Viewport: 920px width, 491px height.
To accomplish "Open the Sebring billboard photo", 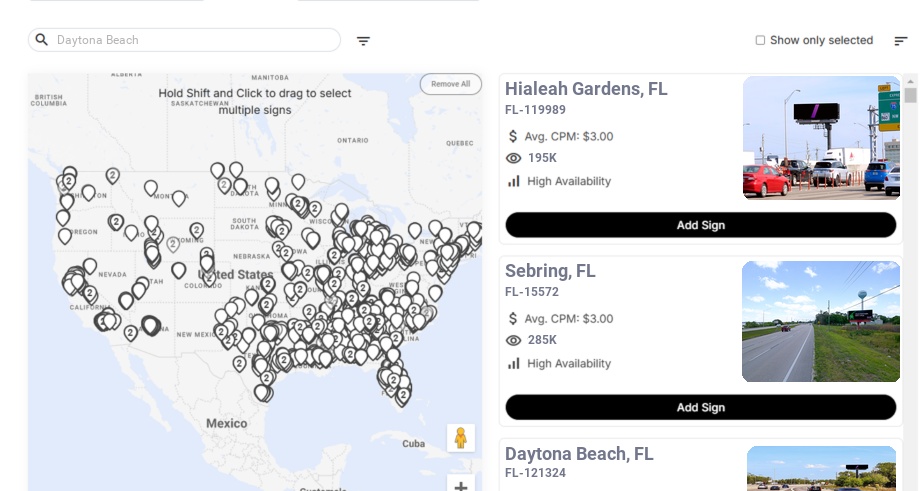I will (x=820, y=321).
